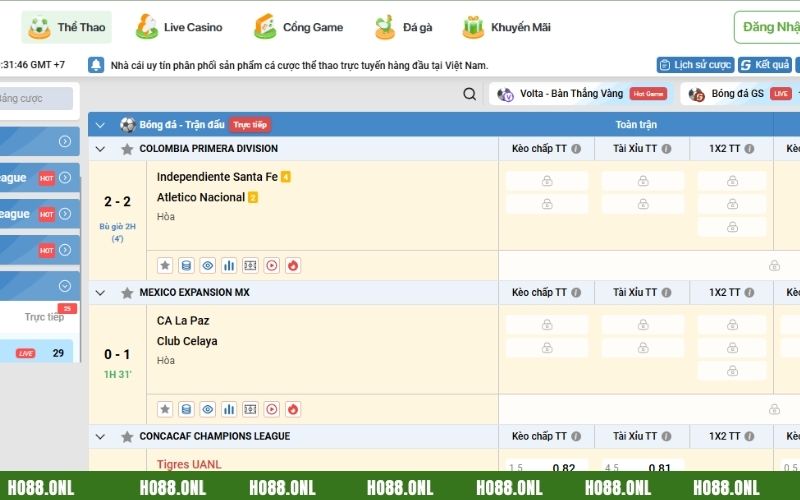
Task: Click info icon beside CONCACAF Tài Xỉu TT
Action: pyautogui.click(x=666, y=437)
